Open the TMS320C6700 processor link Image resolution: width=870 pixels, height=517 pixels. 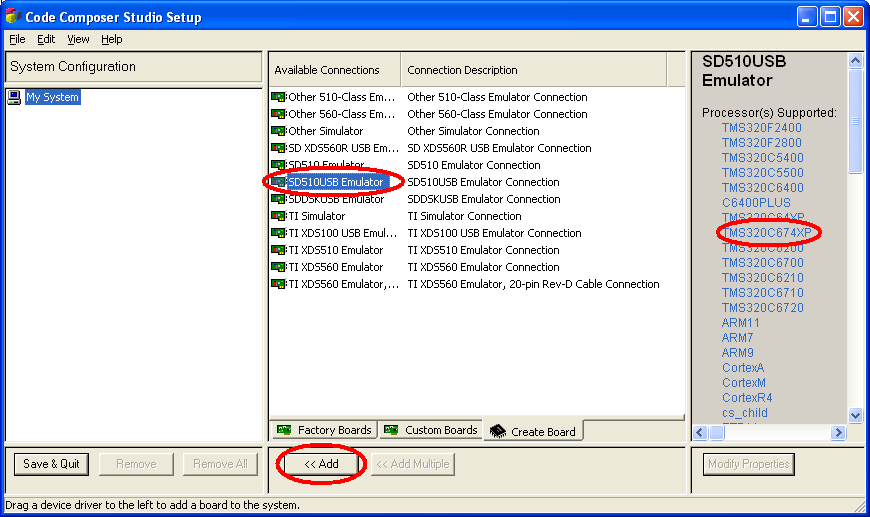click(762, 262)
